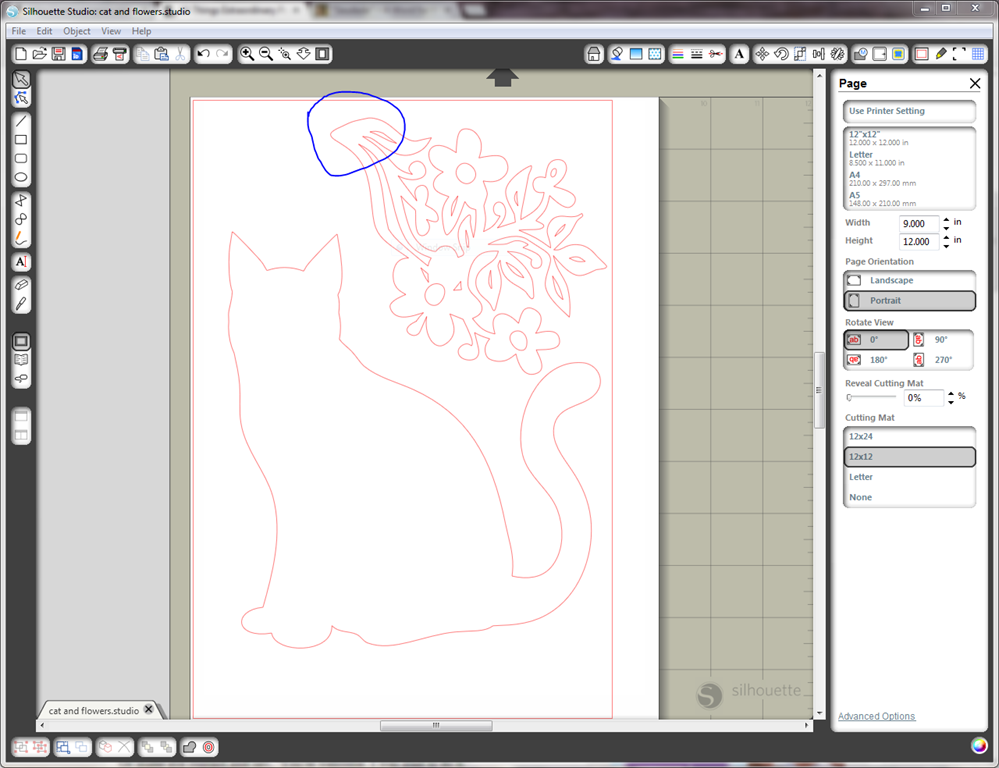Screen dimensions: 999x768
Task: Undo the last action
Action: [x=203, y=54]
